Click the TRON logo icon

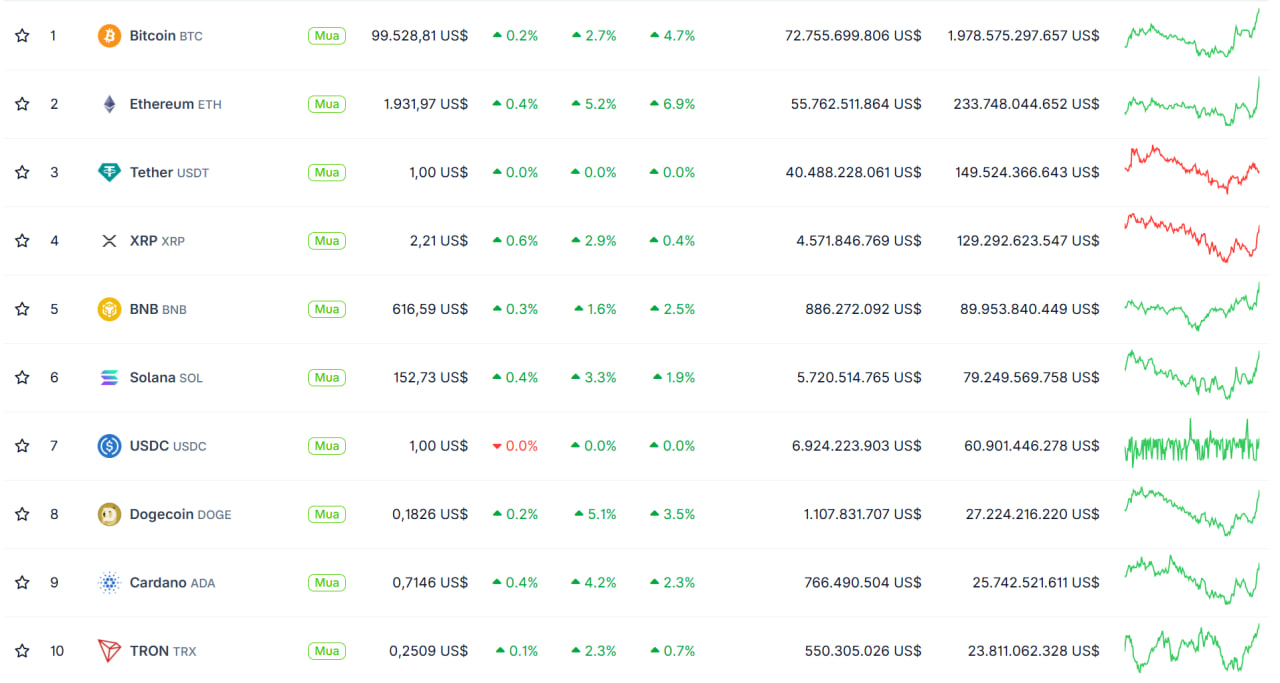click(x=109, y=651)
